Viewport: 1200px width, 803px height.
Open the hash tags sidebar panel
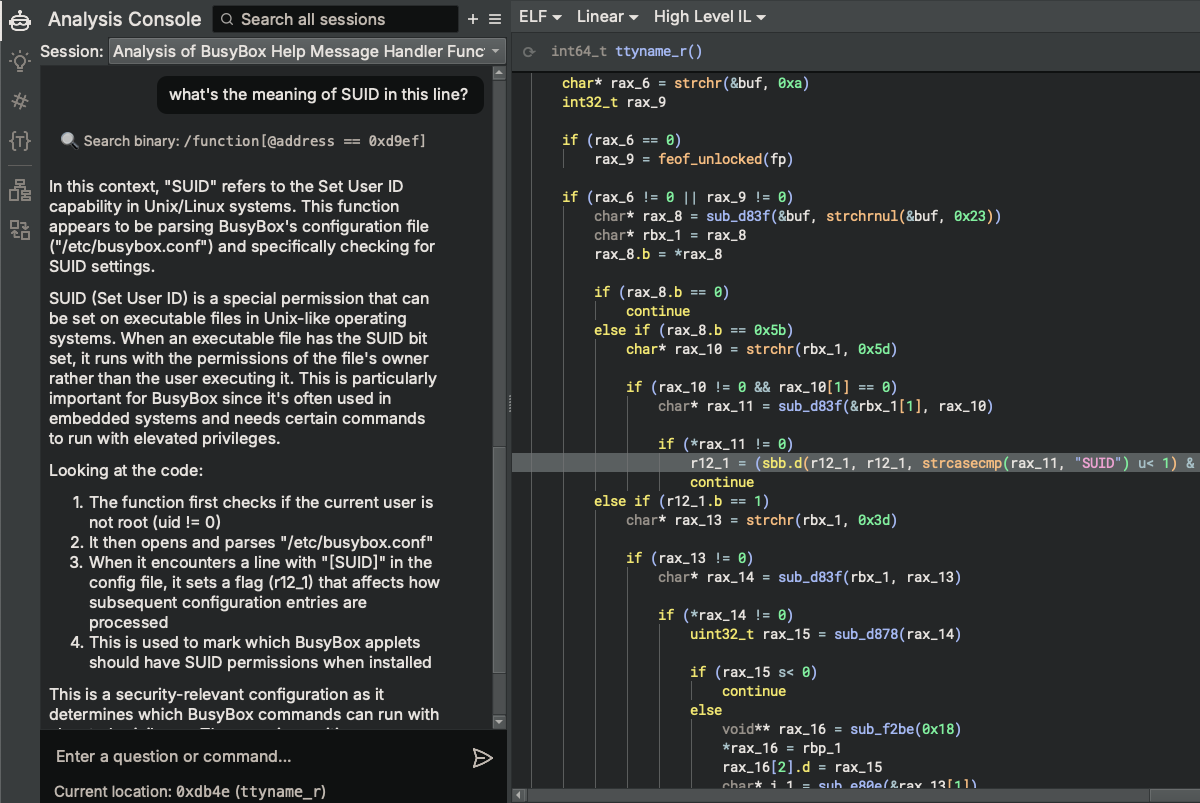pos(19,101)
